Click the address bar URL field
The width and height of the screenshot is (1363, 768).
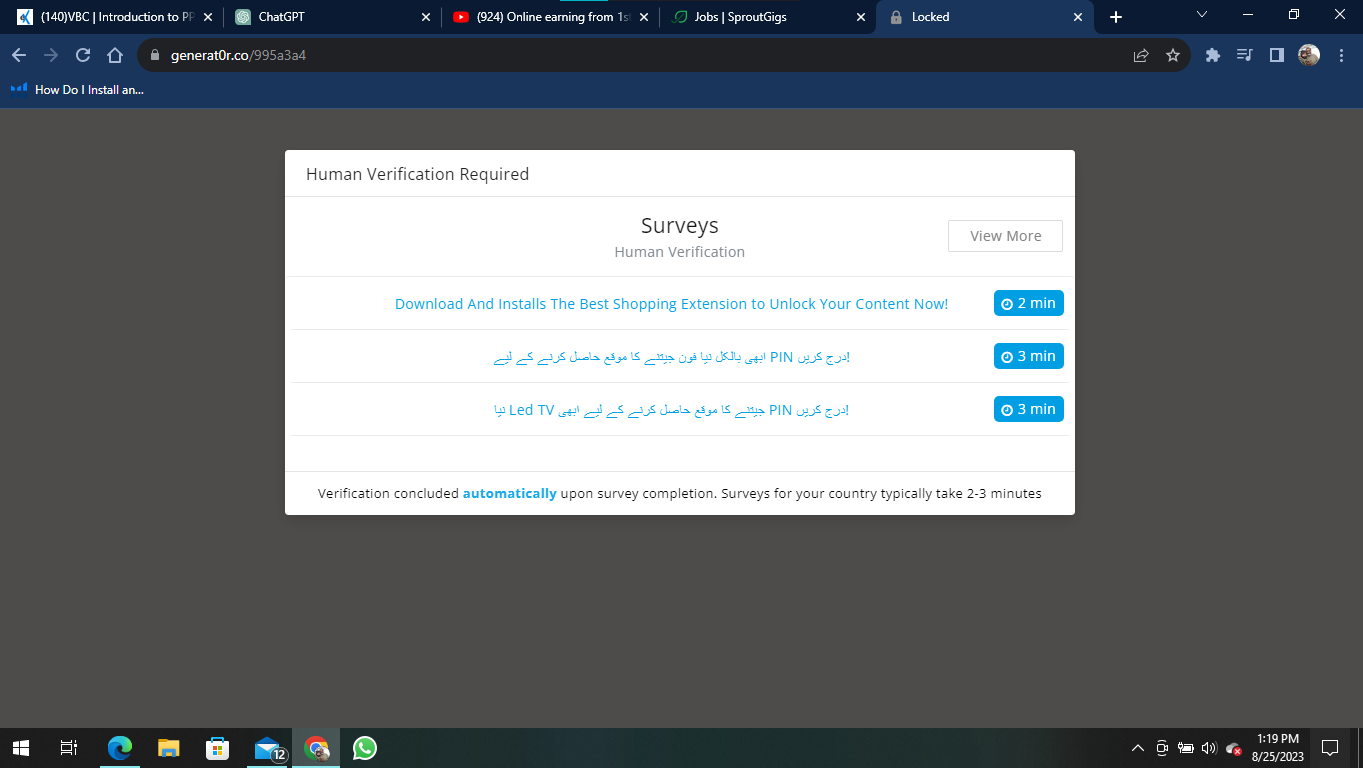click(640, 55)
